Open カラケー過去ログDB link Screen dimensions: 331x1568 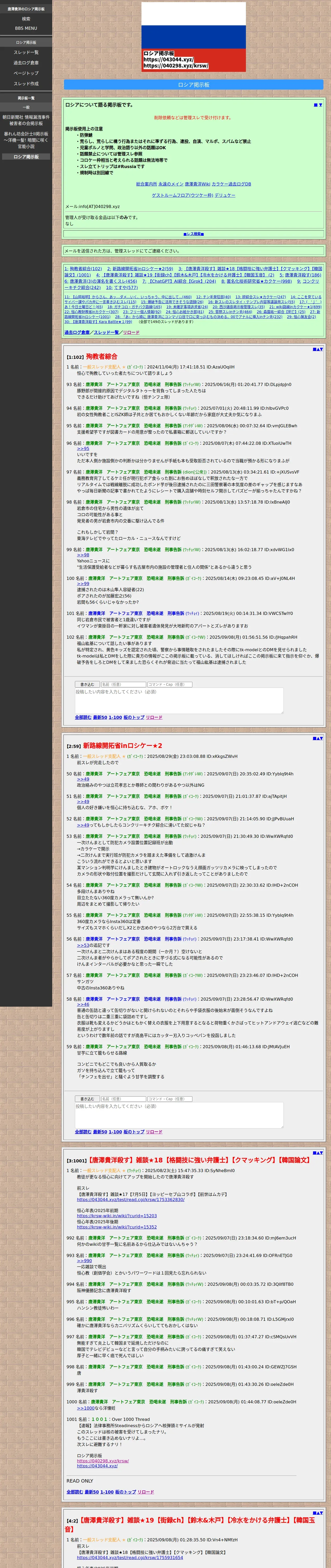tap(231, 184)
